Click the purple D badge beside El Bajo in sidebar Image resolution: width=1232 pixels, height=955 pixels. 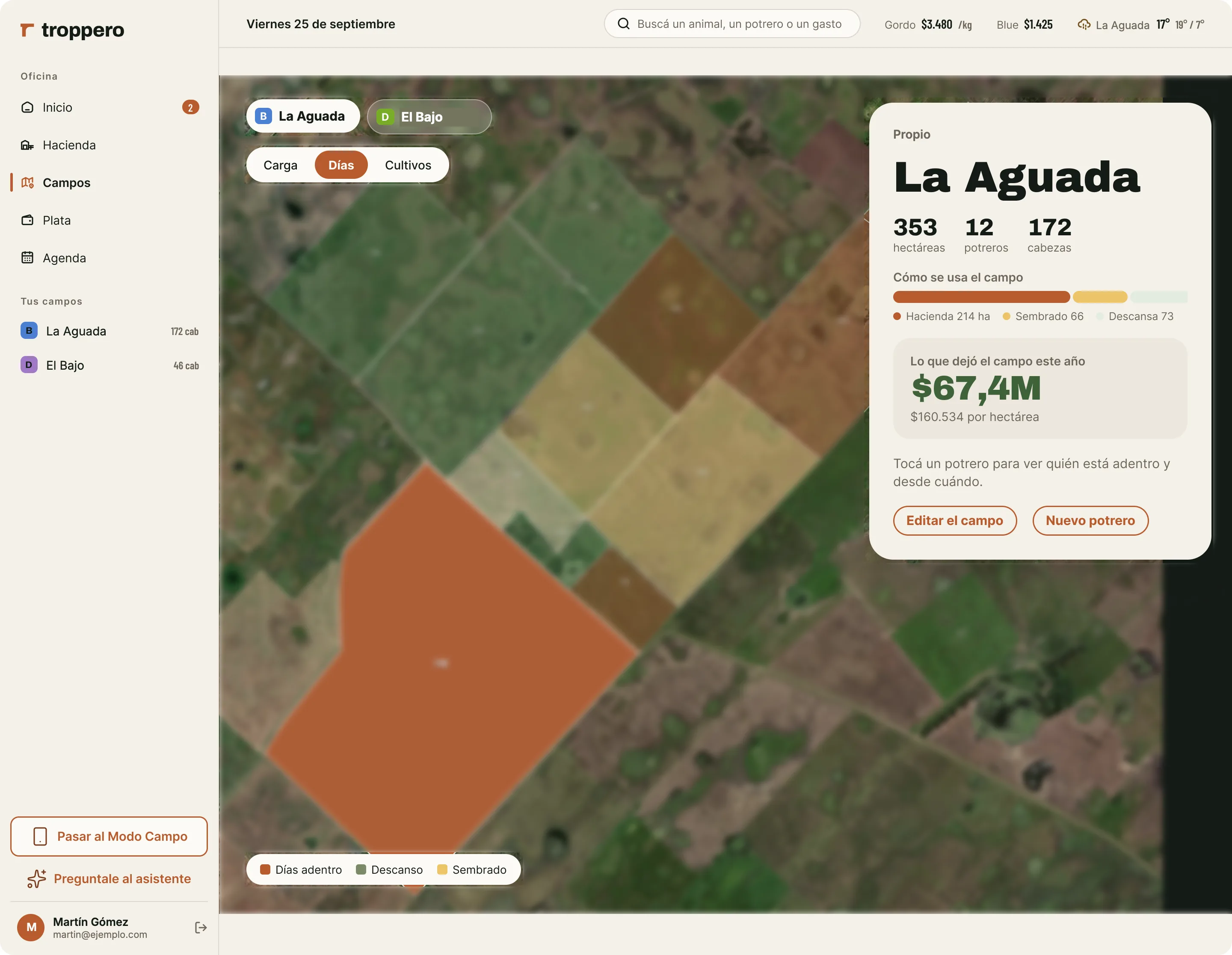tap(30, 365)
